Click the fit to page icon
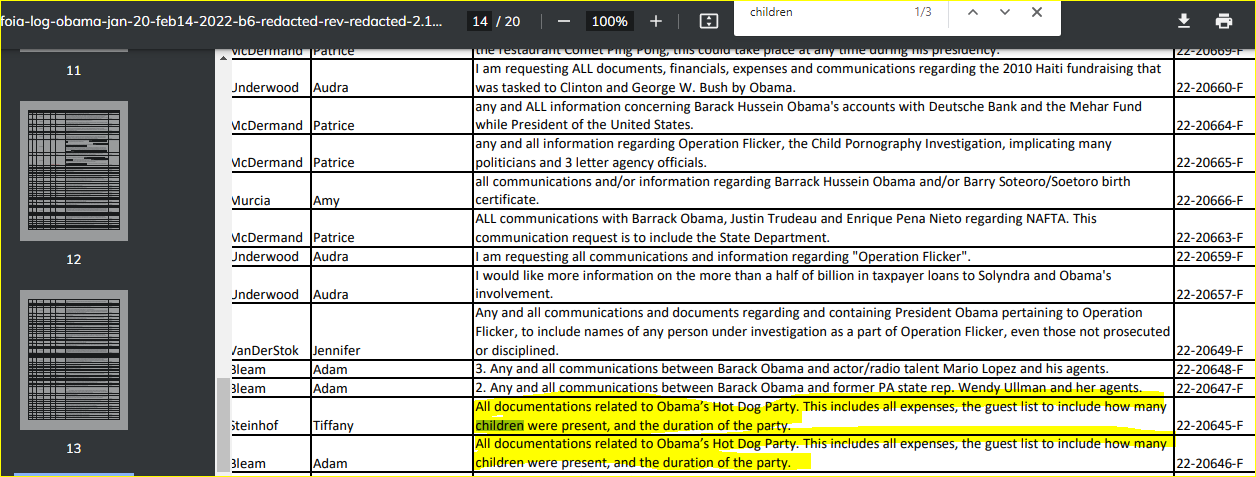1256x477 pixels. [709, 21]
